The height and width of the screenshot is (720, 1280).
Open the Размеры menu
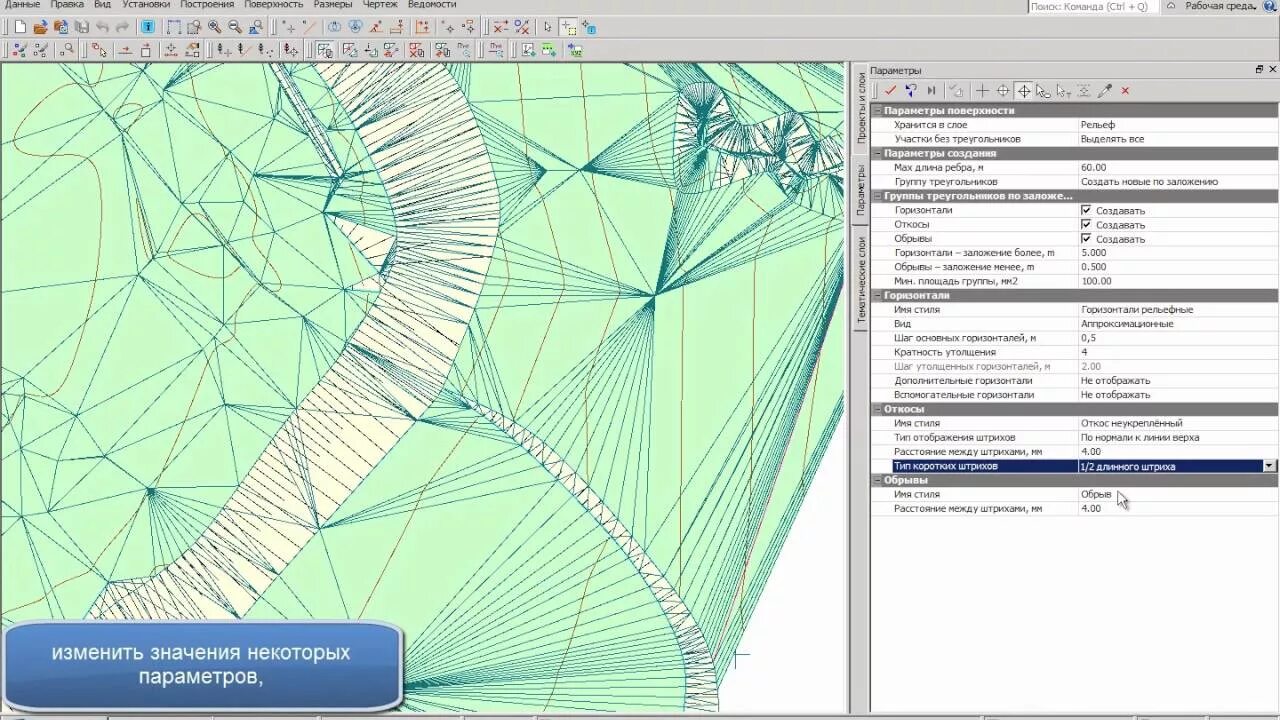pos(332,5)
